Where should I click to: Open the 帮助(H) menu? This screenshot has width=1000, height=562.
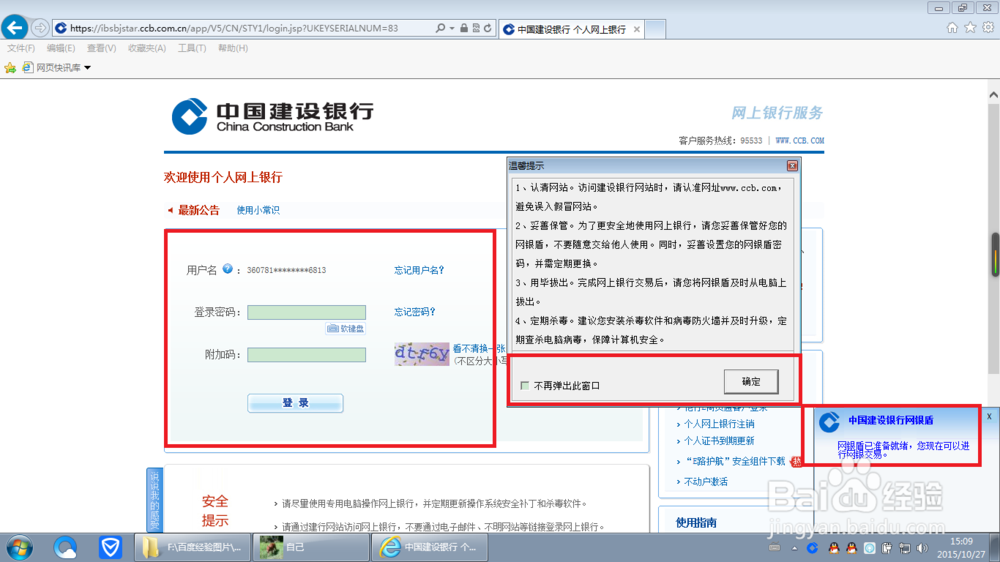tap(233, 48)
